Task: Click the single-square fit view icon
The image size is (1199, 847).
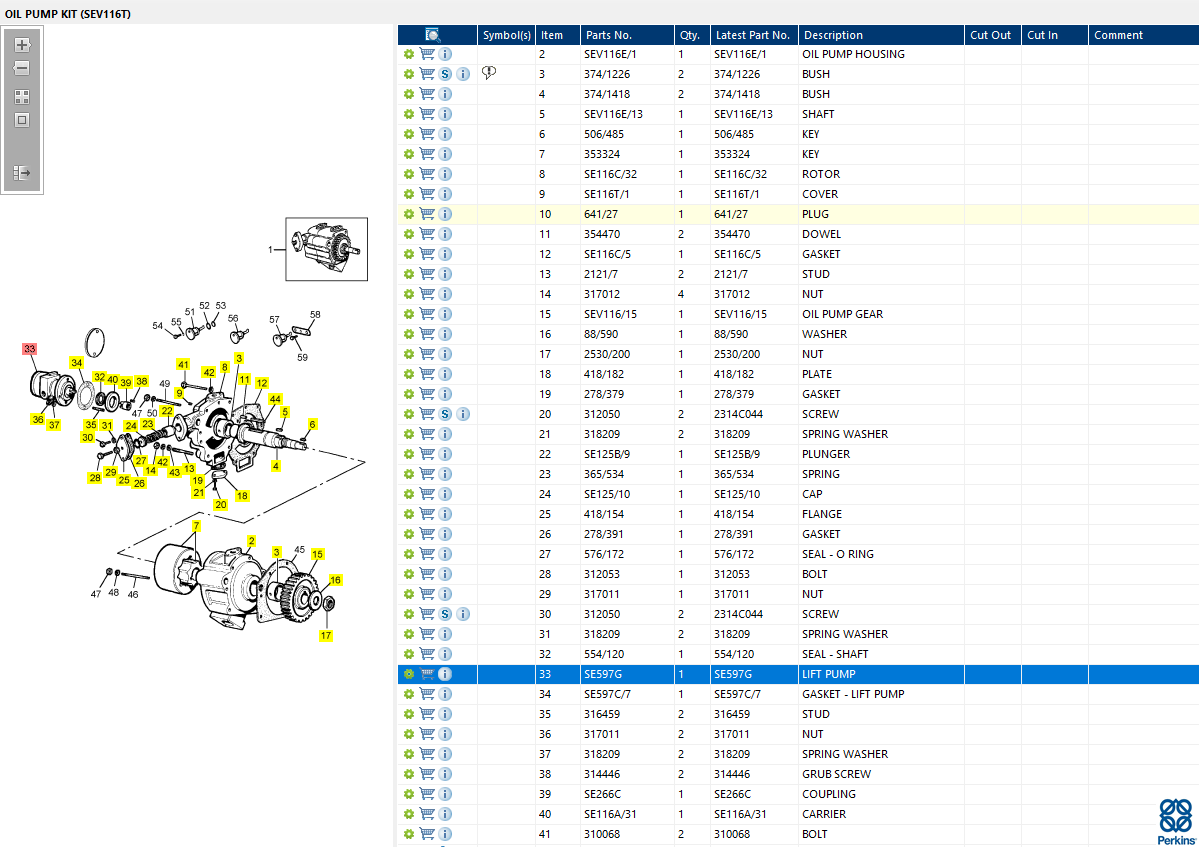Action: [22, 120]
